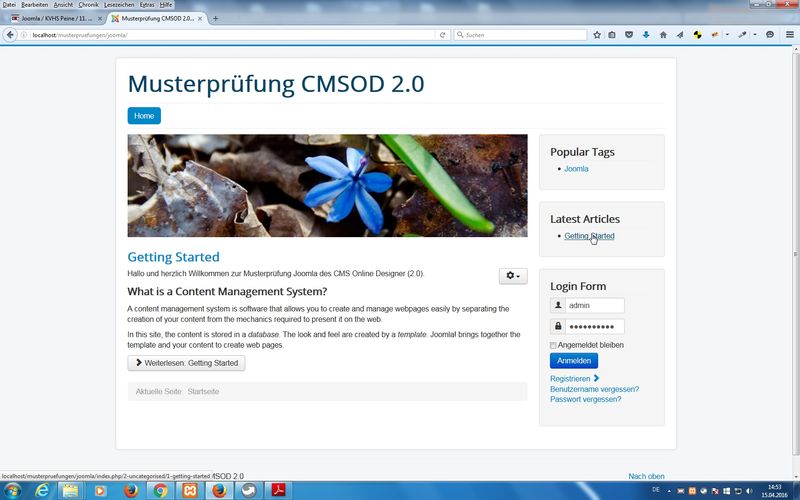The image size is (800, 500).
Task: Open the Windows Start button
Action: [12, 491]
